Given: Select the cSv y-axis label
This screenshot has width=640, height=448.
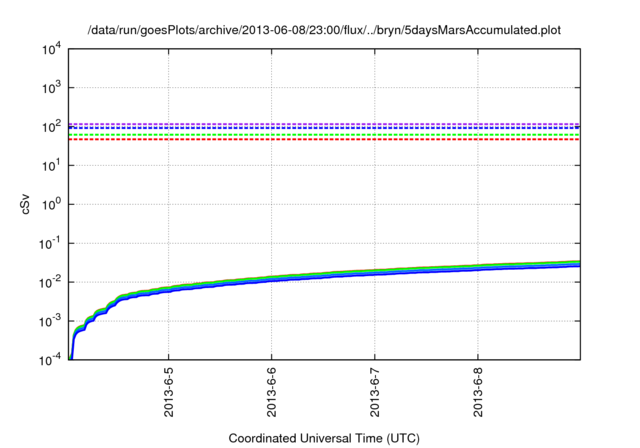Looking at the screenshot, I should [x=25, y=204].
